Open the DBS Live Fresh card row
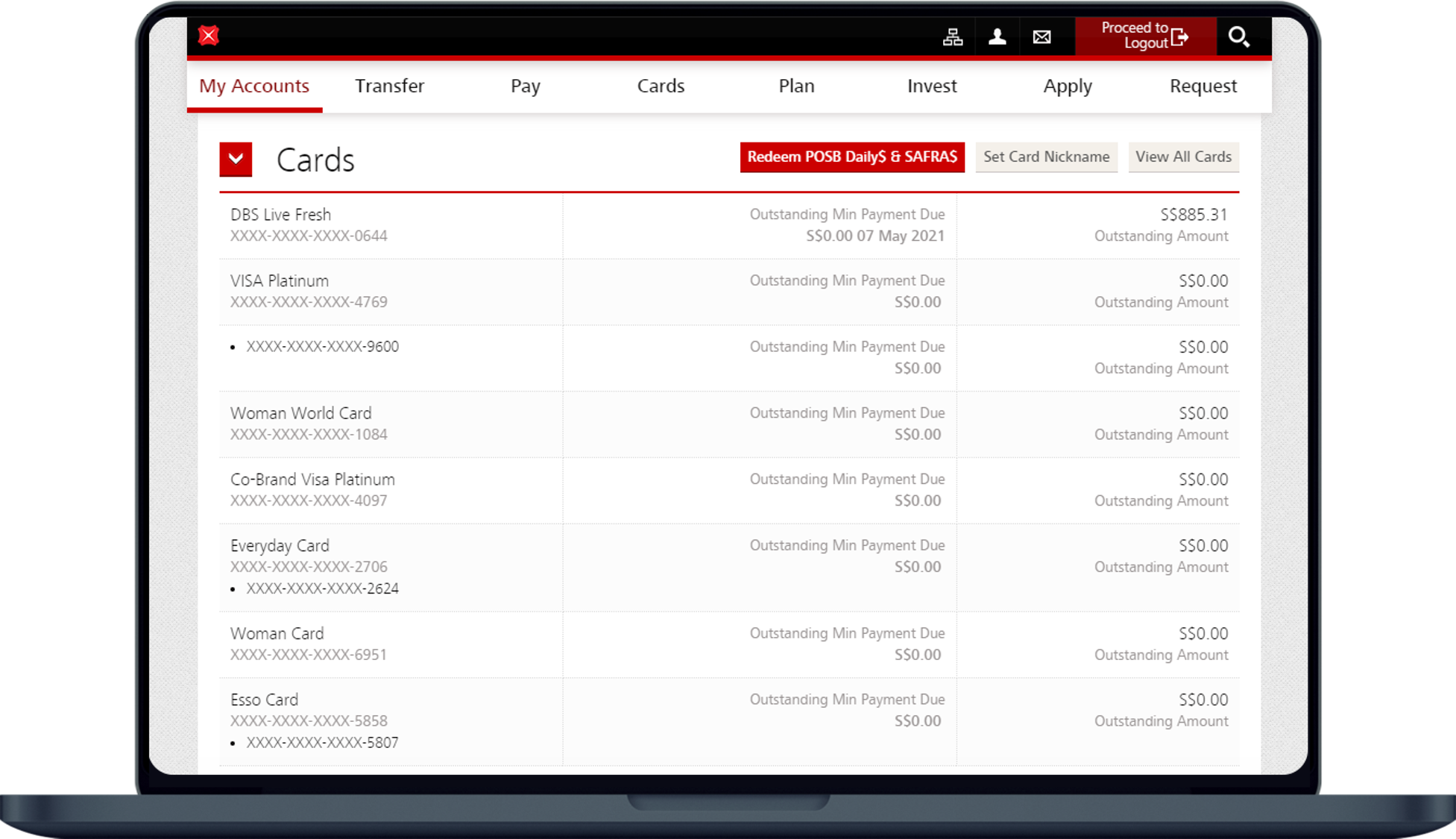Image resolution: width=1456 pixels, height=839 pixels. [x=280, y=215]
